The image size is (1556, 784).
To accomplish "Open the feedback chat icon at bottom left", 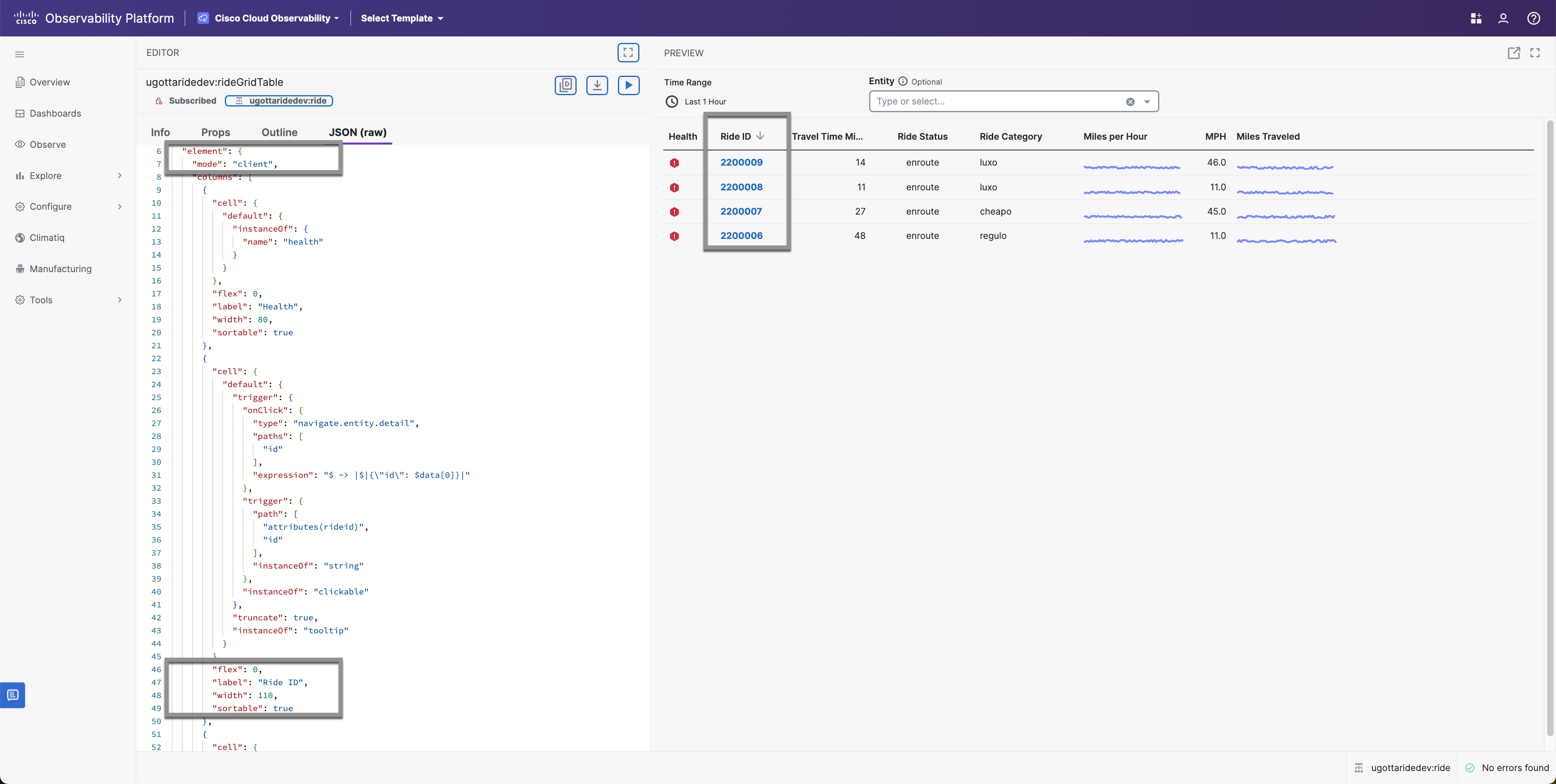I will [x=13, y=695].
